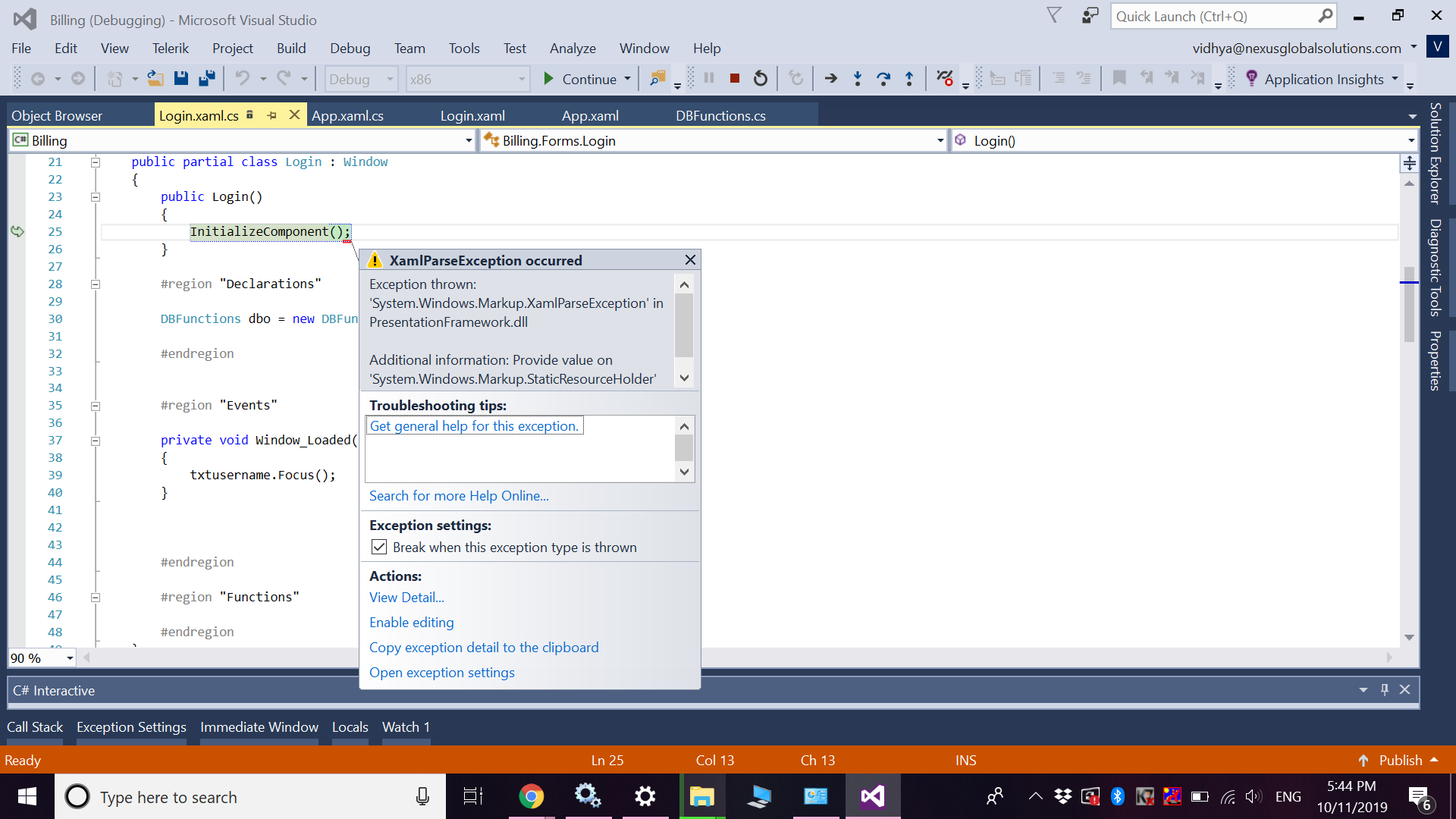Click the Quick Launch search box
Viewport: 1456px width, 819px height.
pyautogui.click(x=1213, y=17)
